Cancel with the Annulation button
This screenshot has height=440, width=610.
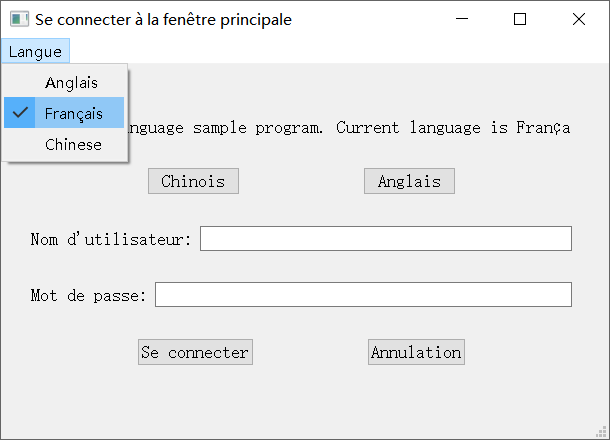416,352
